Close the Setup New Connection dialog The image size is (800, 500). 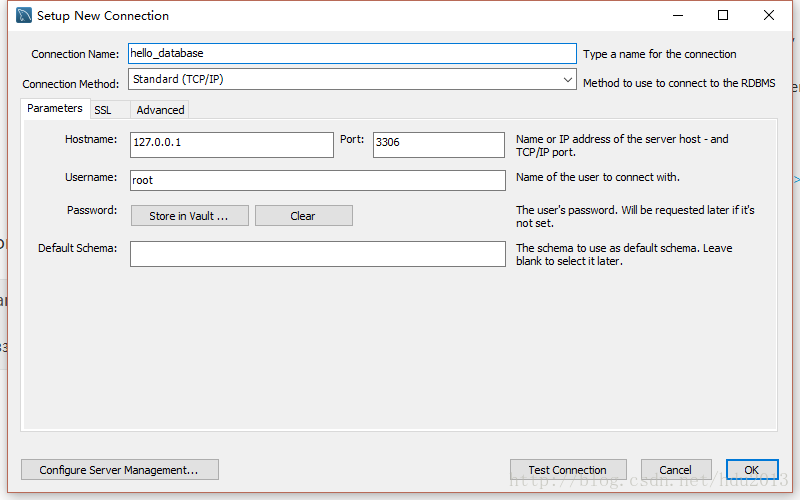pos(769,15)
